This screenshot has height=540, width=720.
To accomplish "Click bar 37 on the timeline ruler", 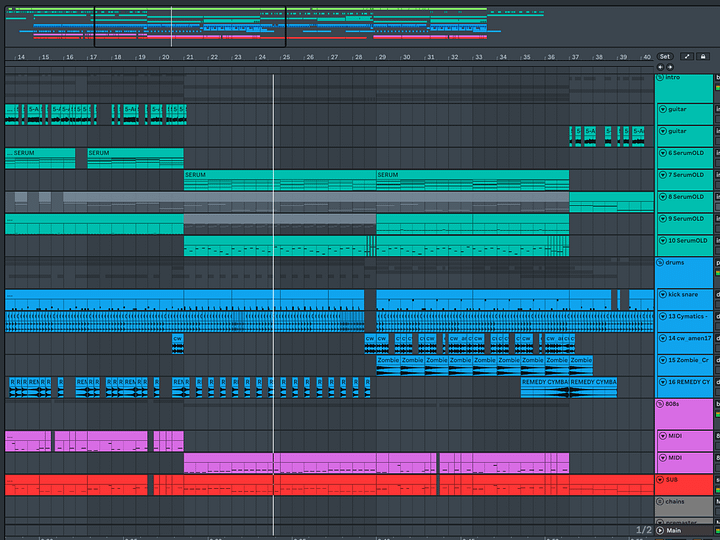I will click(575, 57).
